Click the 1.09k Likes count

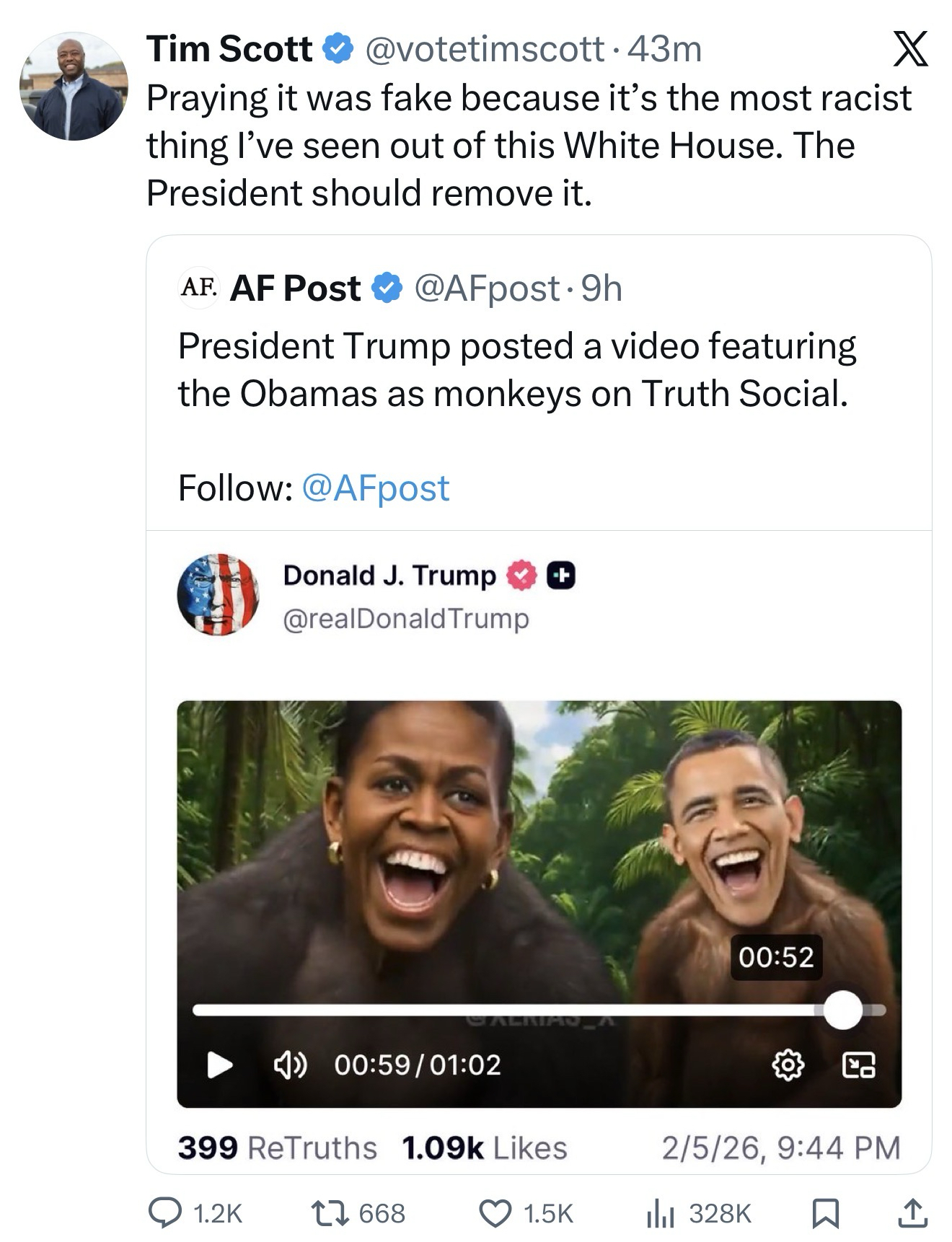[484, 1148]
